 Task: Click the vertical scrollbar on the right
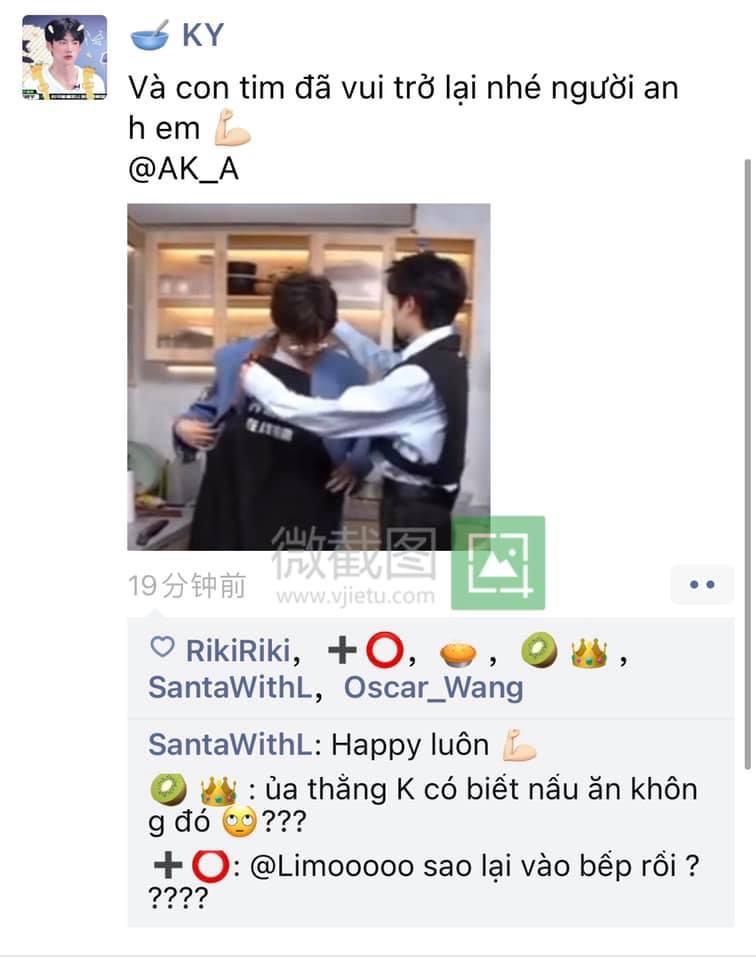pyautogui.click(x=747, y=464)
